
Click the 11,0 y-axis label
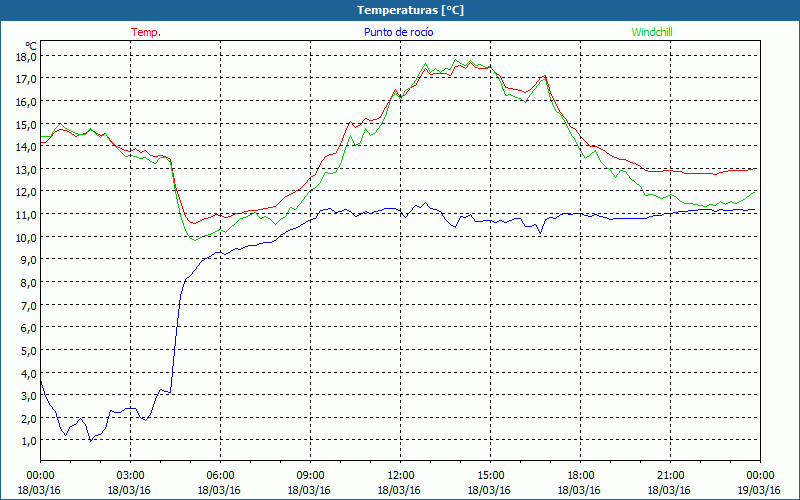point(26,215)
